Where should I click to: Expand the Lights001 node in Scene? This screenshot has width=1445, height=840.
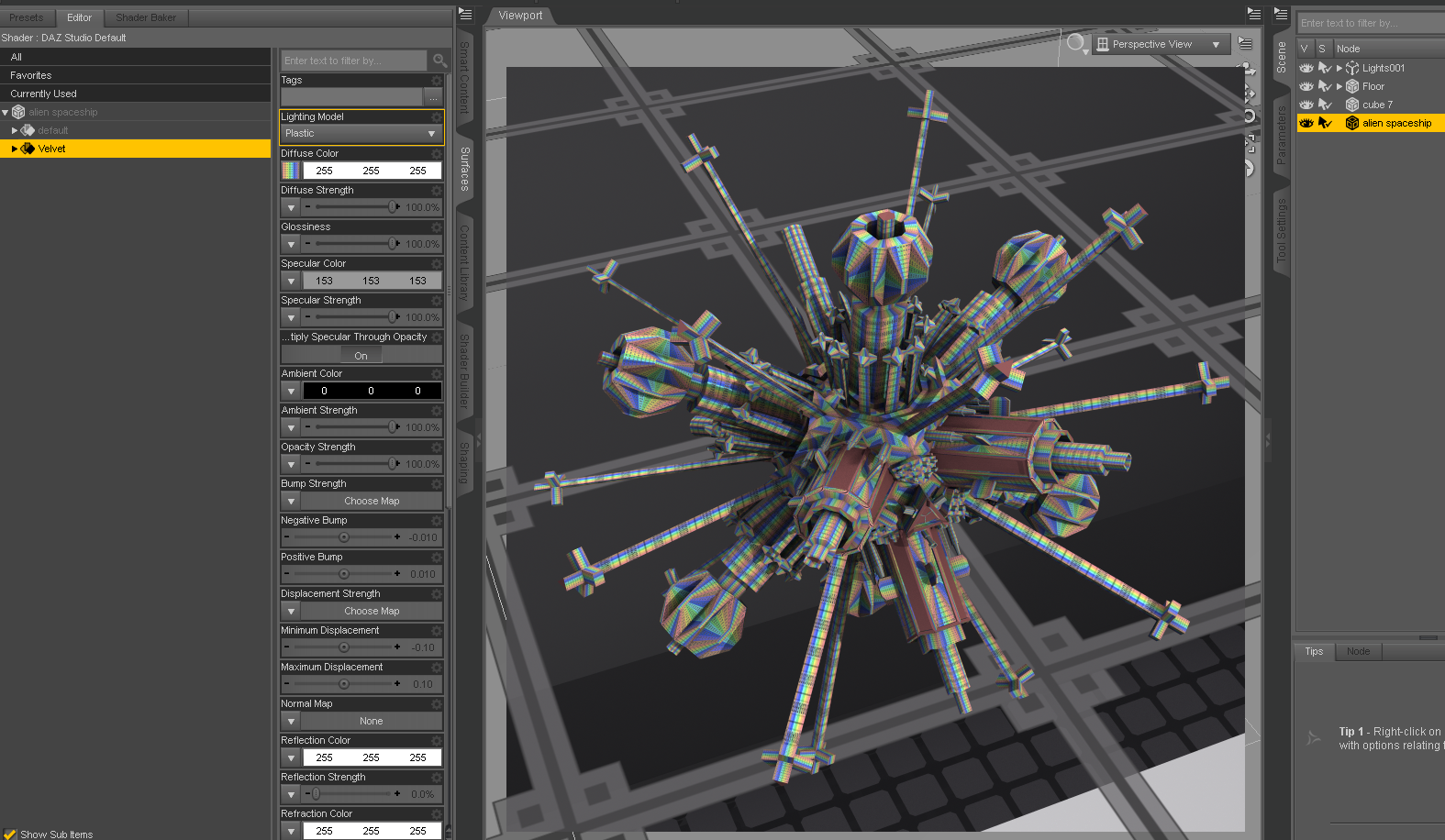click(x=1339, y=68)
